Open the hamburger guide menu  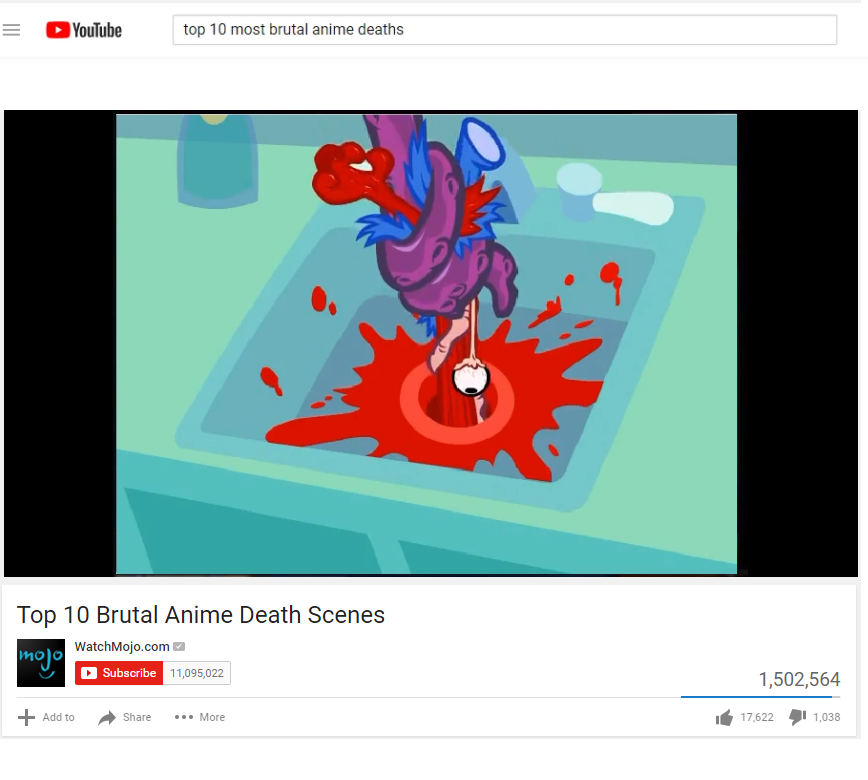coord(11,30)
